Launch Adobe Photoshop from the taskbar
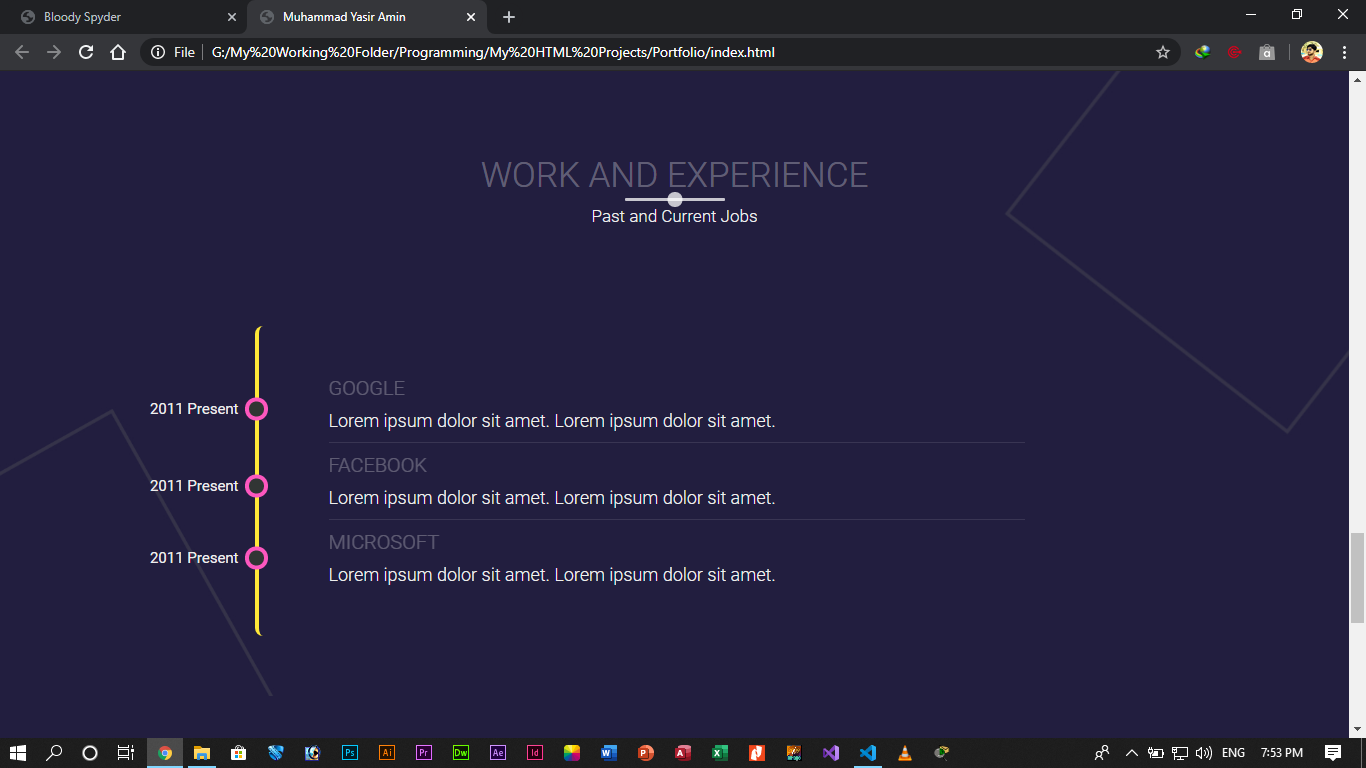The width and height of the screenshot is (1366, 768). tap(349, 753)
